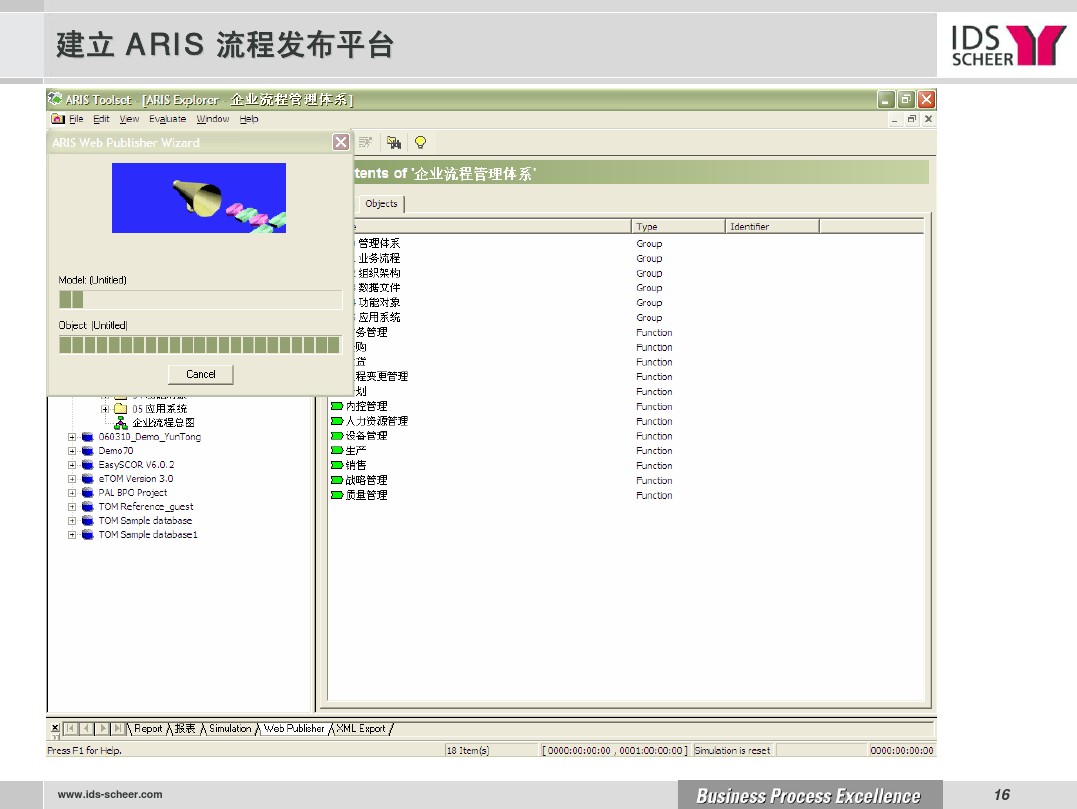Switch to the Report output tab
Screen dimensions: 1077x809
point(148,728)
